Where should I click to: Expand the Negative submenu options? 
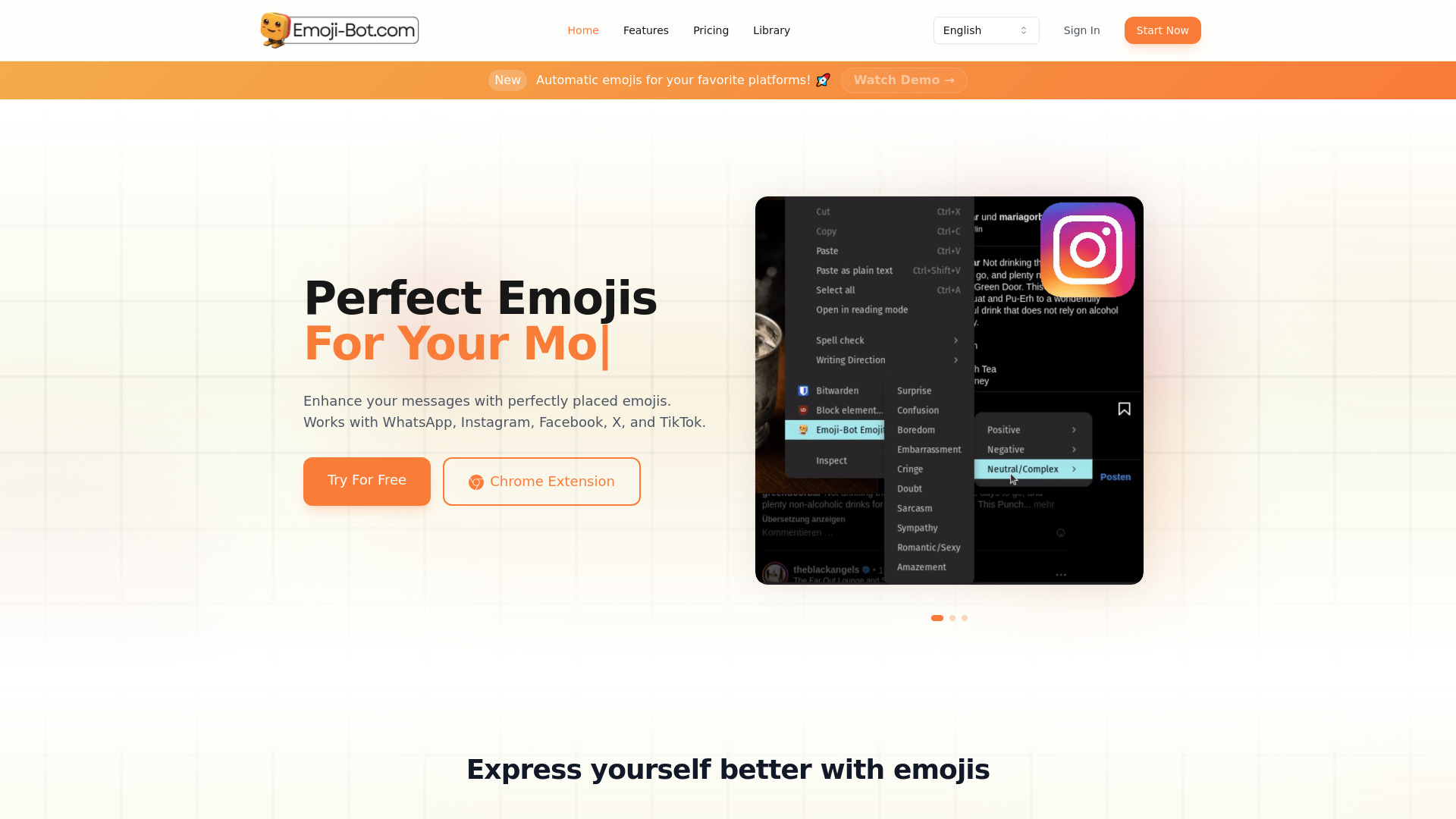pos(1005,449)
